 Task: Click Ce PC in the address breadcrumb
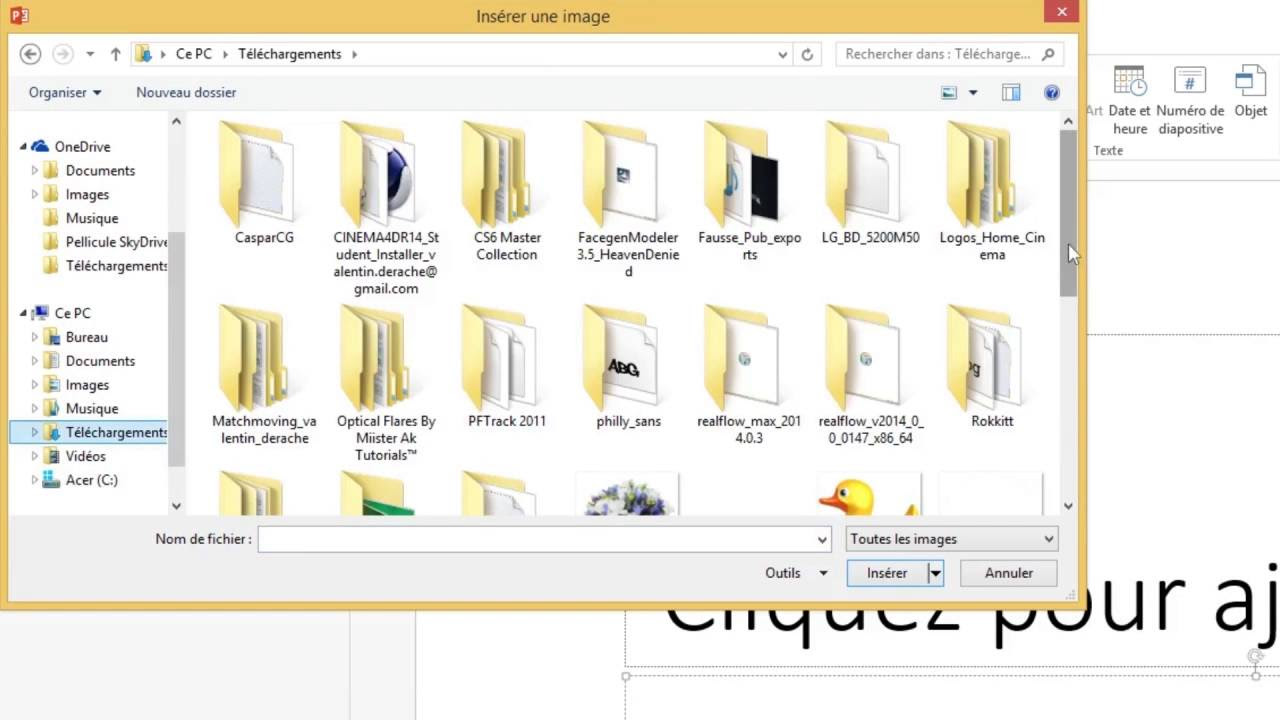[x=193, y=54]
